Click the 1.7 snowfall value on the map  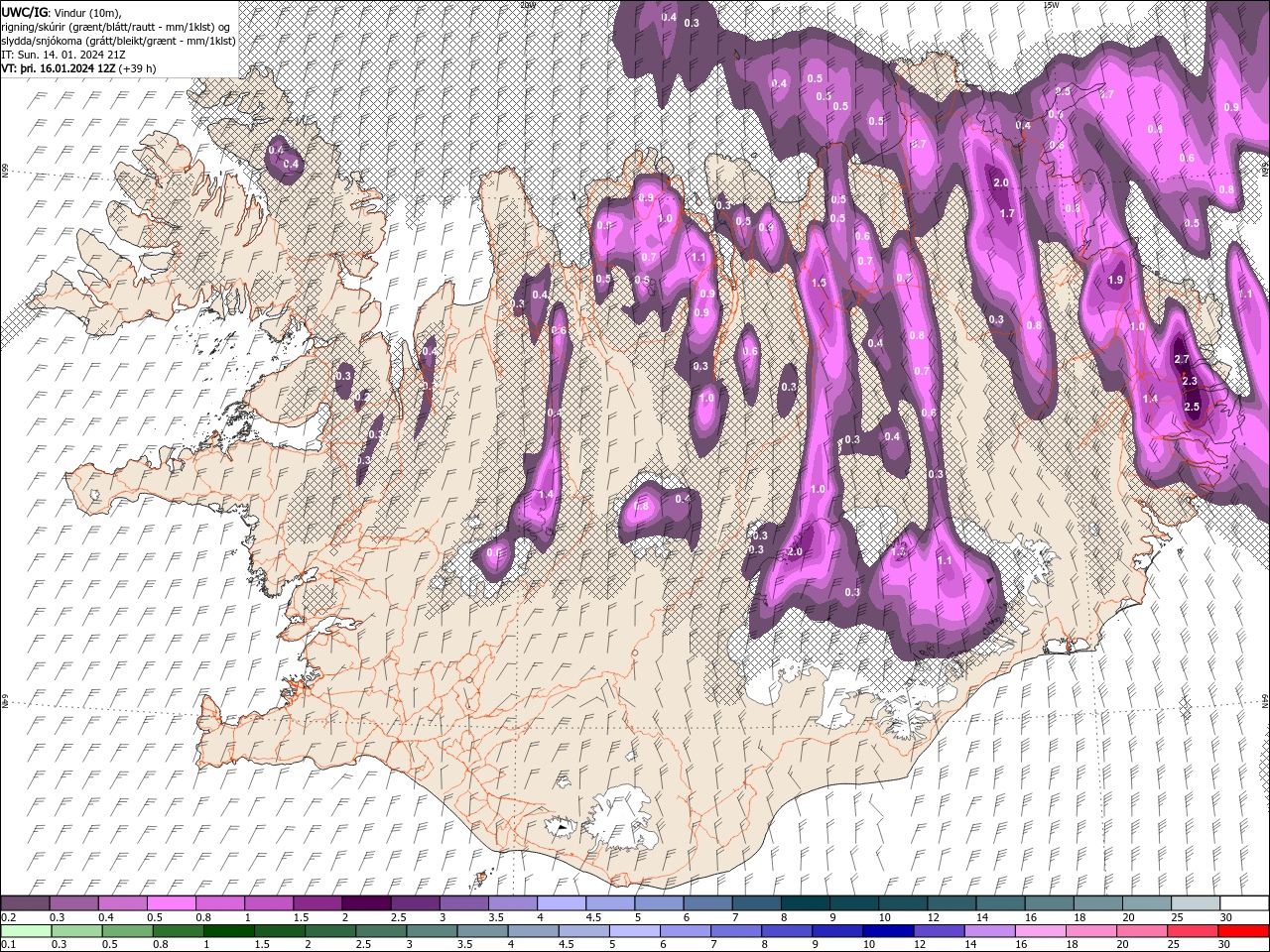click(x=1007, y=213)
